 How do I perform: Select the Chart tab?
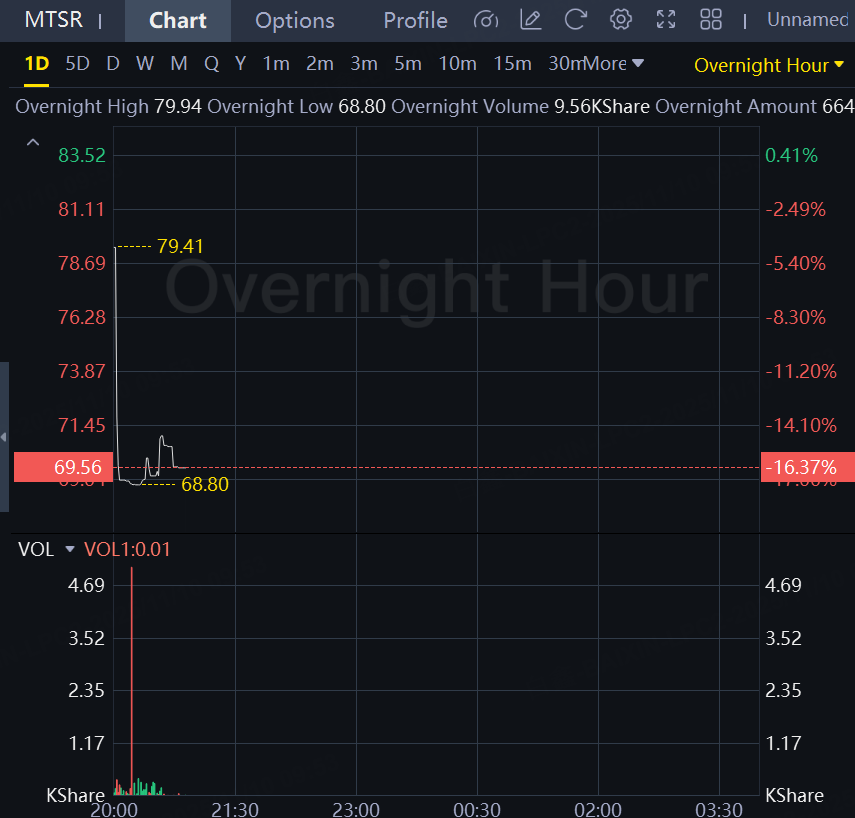pyautogui.click(x=178, y=20)
